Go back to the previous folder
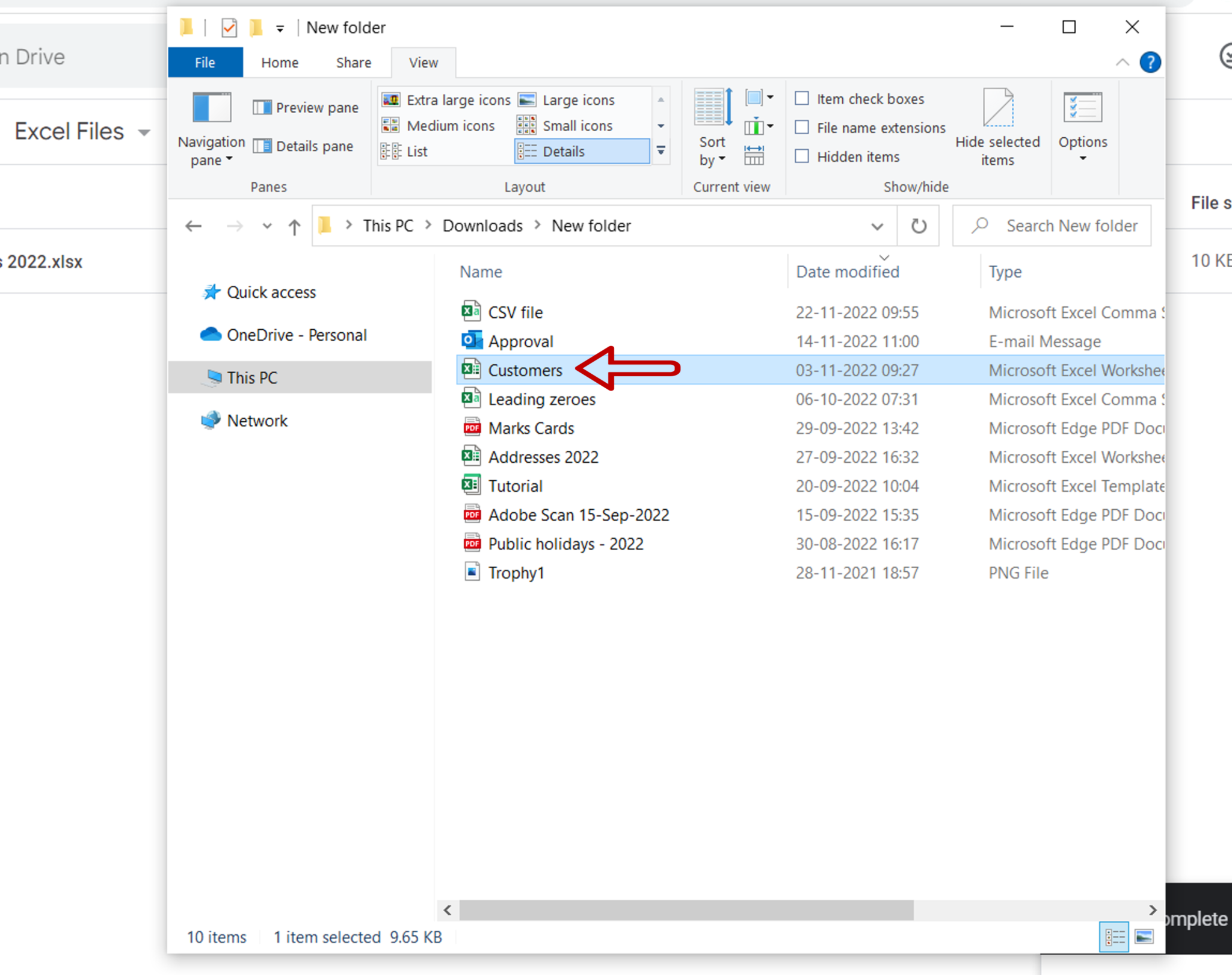The height and width of the screenshot is (975, 1232). coord(193,226)
